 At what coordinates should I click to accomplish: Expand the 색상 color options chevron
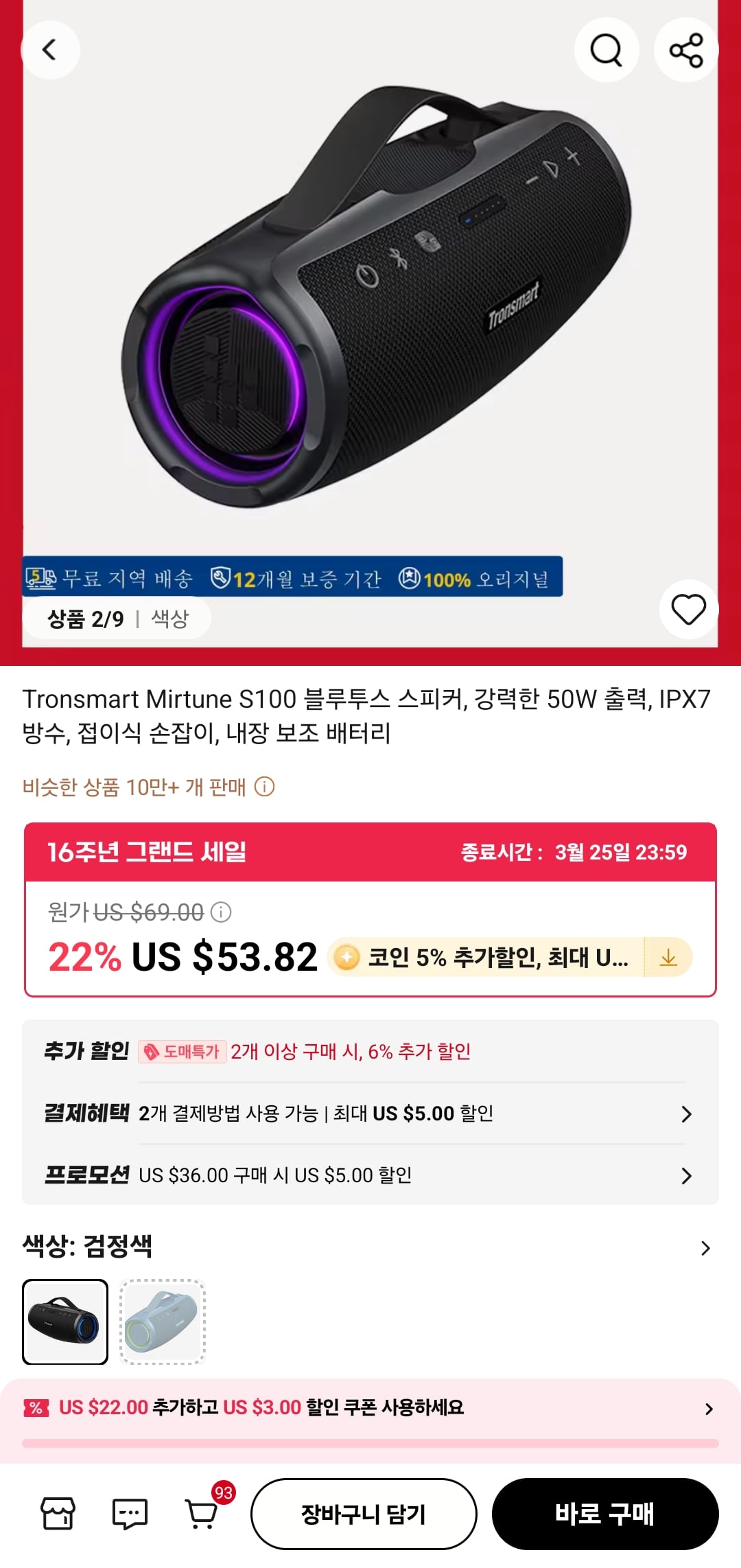click(705, 1248)
